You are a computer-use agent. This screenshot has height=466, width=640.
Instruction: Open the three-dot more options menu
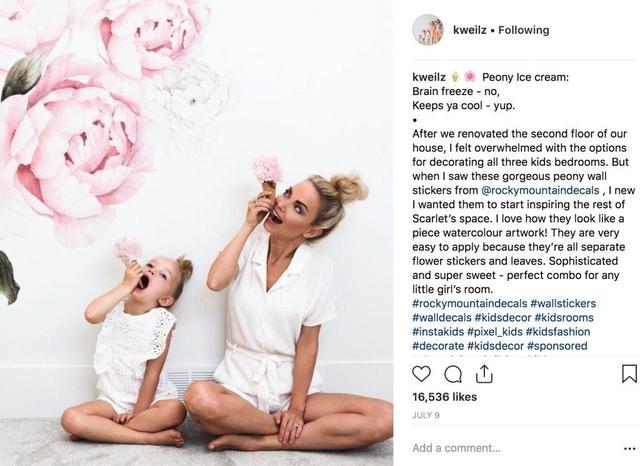tap(630, 448)
